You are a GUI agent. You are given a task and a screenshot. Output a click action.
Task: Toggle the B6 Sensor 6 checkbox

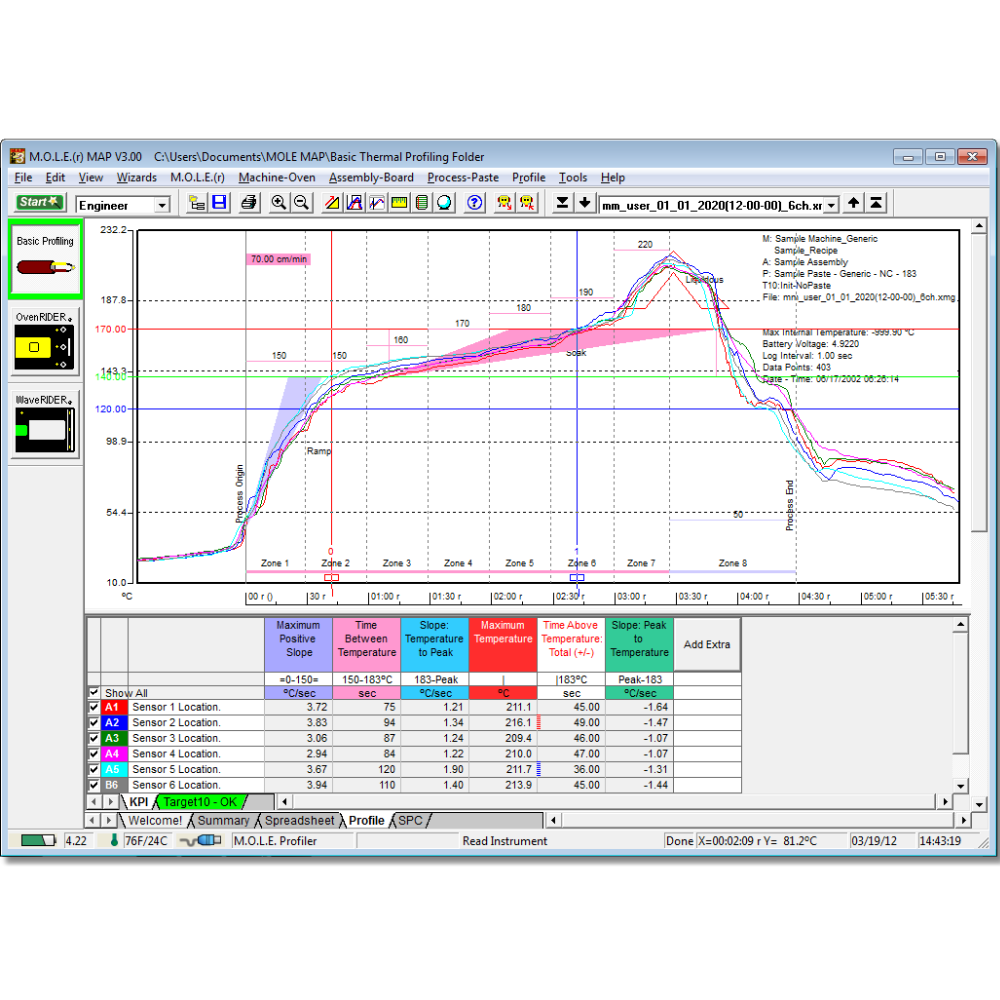[94, 785]
